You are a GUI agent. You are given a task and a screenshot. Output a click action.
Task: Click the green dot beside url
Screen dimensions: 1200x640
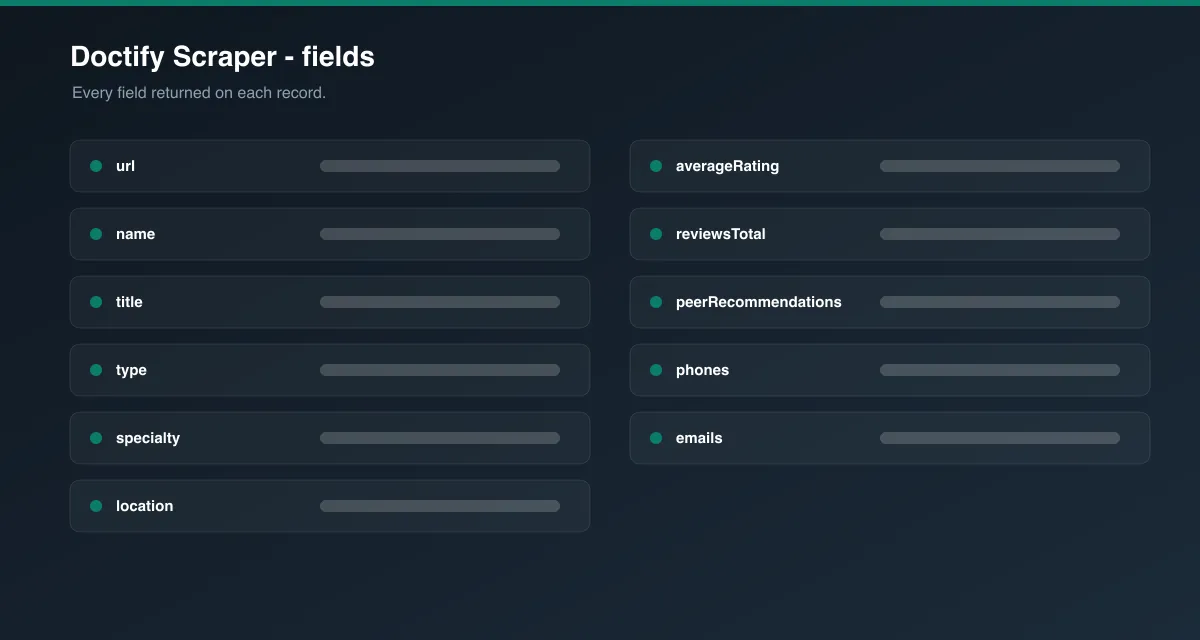click(x=96, y=166)
